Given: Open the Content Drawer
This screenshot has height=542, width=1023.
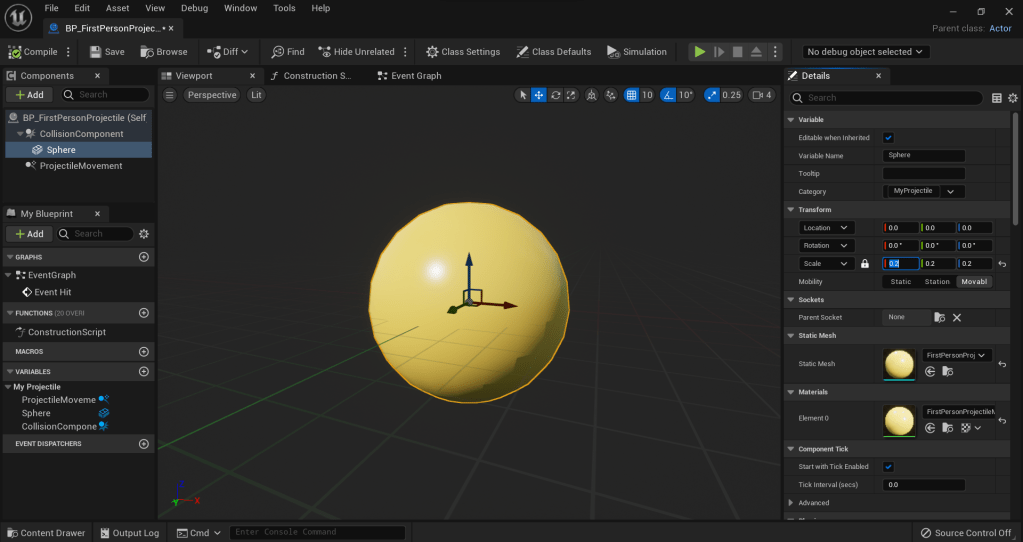Looking at the screenshot, I should click(46, 533).
